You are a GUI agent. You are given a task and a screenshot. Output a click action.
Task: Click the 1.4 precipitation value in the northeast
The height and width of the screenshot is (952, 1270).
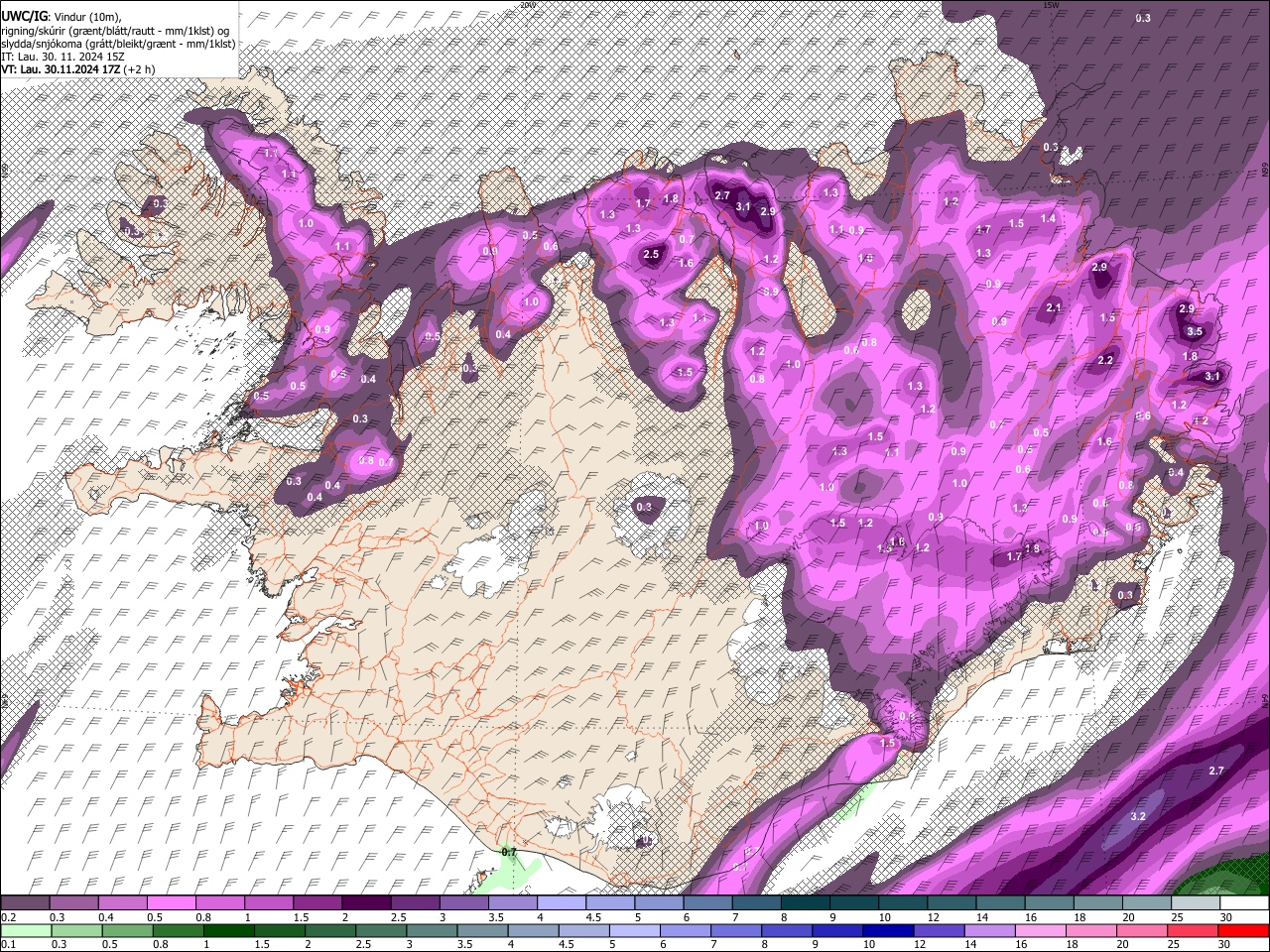(1048, 218)
